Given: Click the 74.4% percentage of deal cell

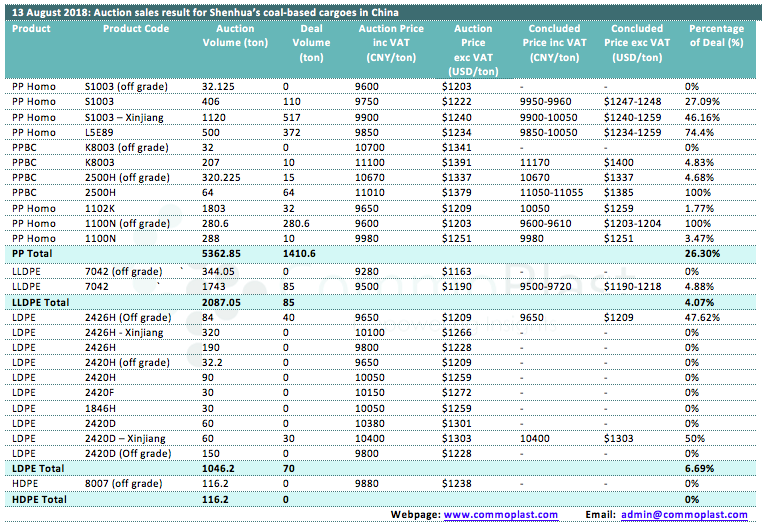Looking at the screenshot, I should [699, 132].
